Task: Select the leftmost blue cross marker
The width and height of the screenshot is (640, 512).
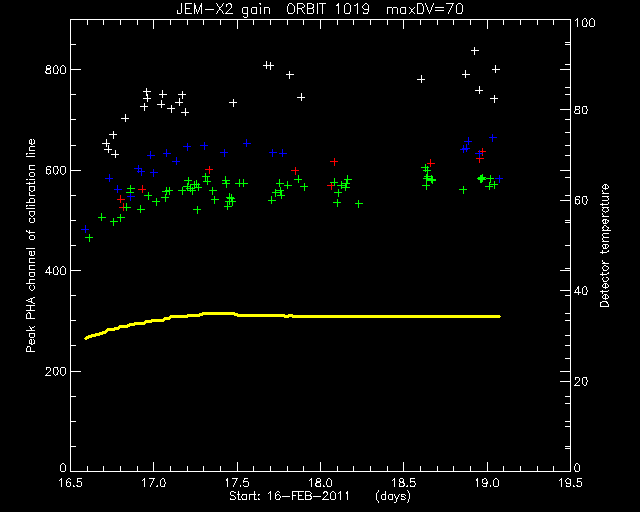Action: (85, 229)
